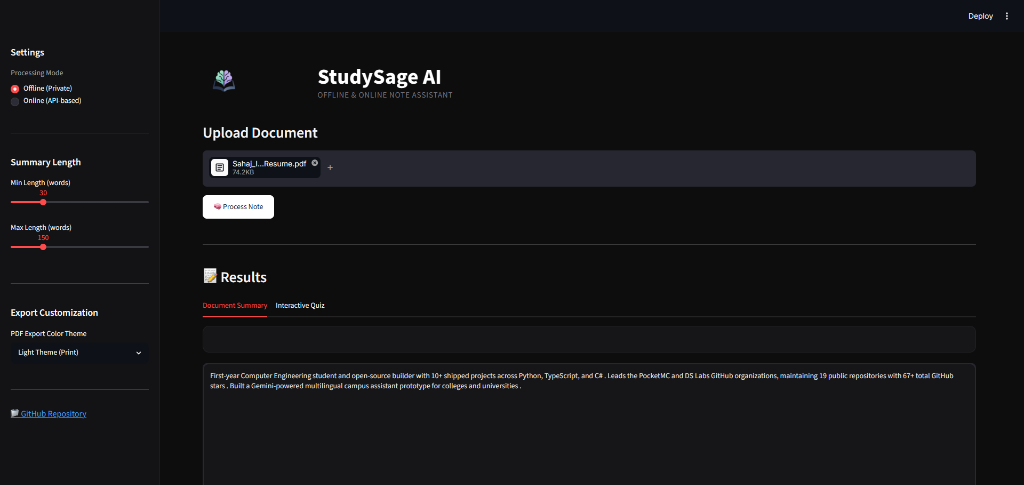
Task: Click the Min Length slider handle
Action: [43, 202]
